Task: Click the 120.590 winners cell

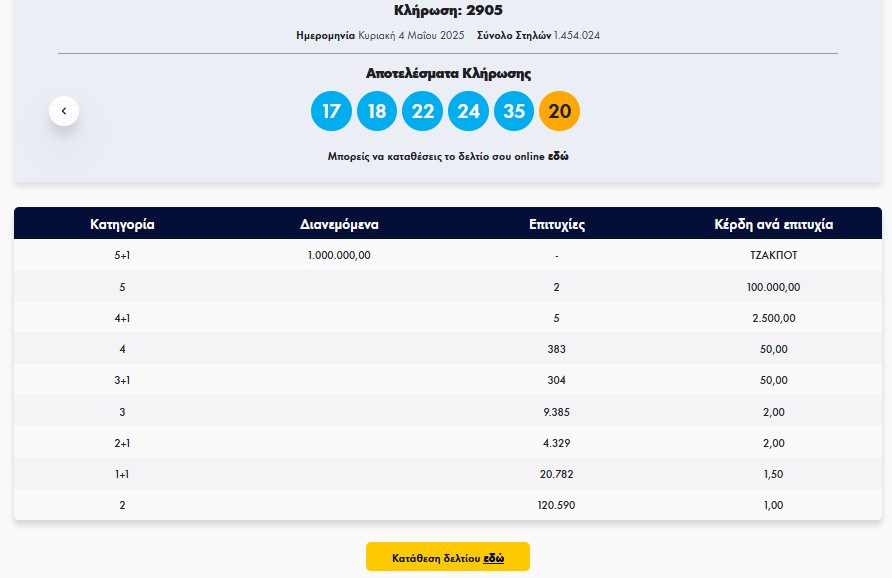Action: (556, 505)
